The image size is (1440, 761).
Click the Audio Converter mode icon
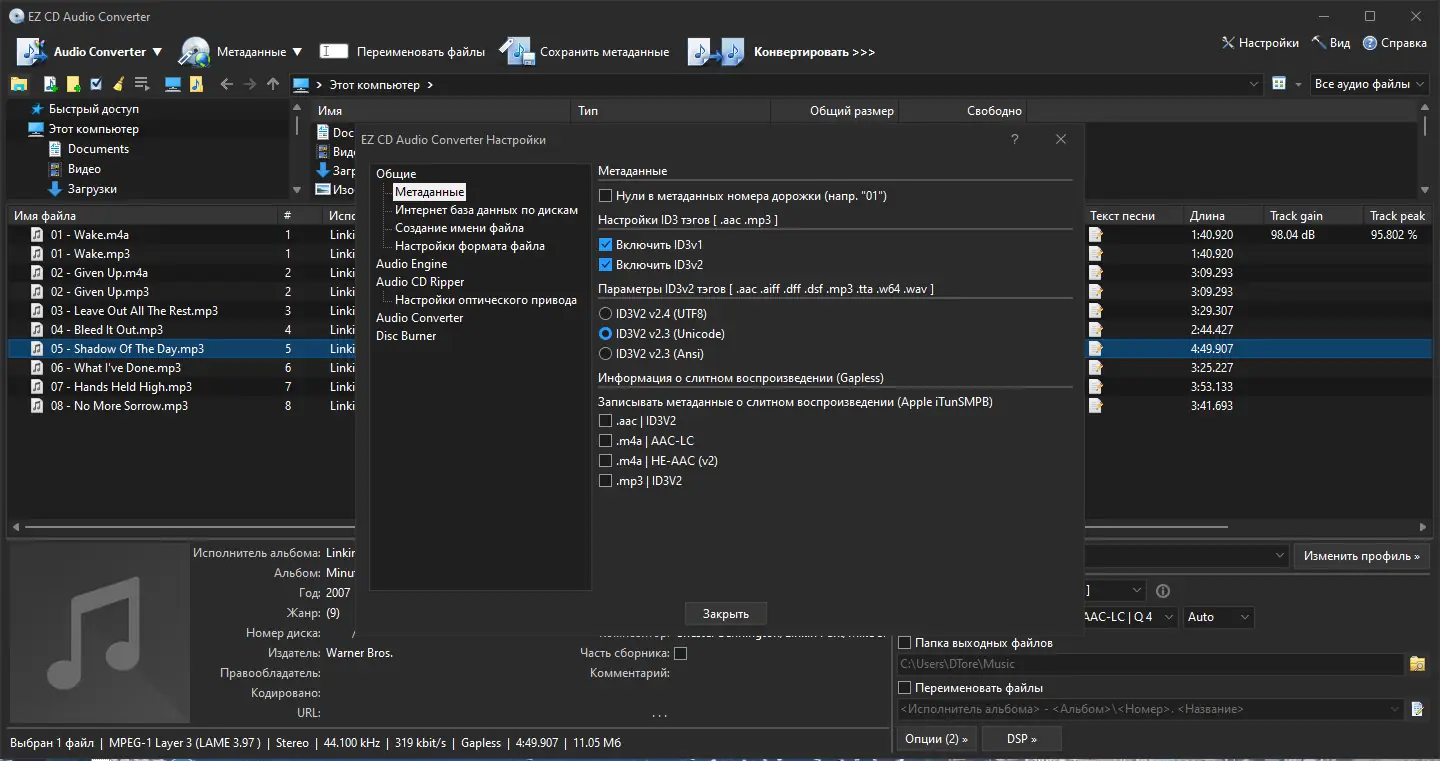[31, 52]
